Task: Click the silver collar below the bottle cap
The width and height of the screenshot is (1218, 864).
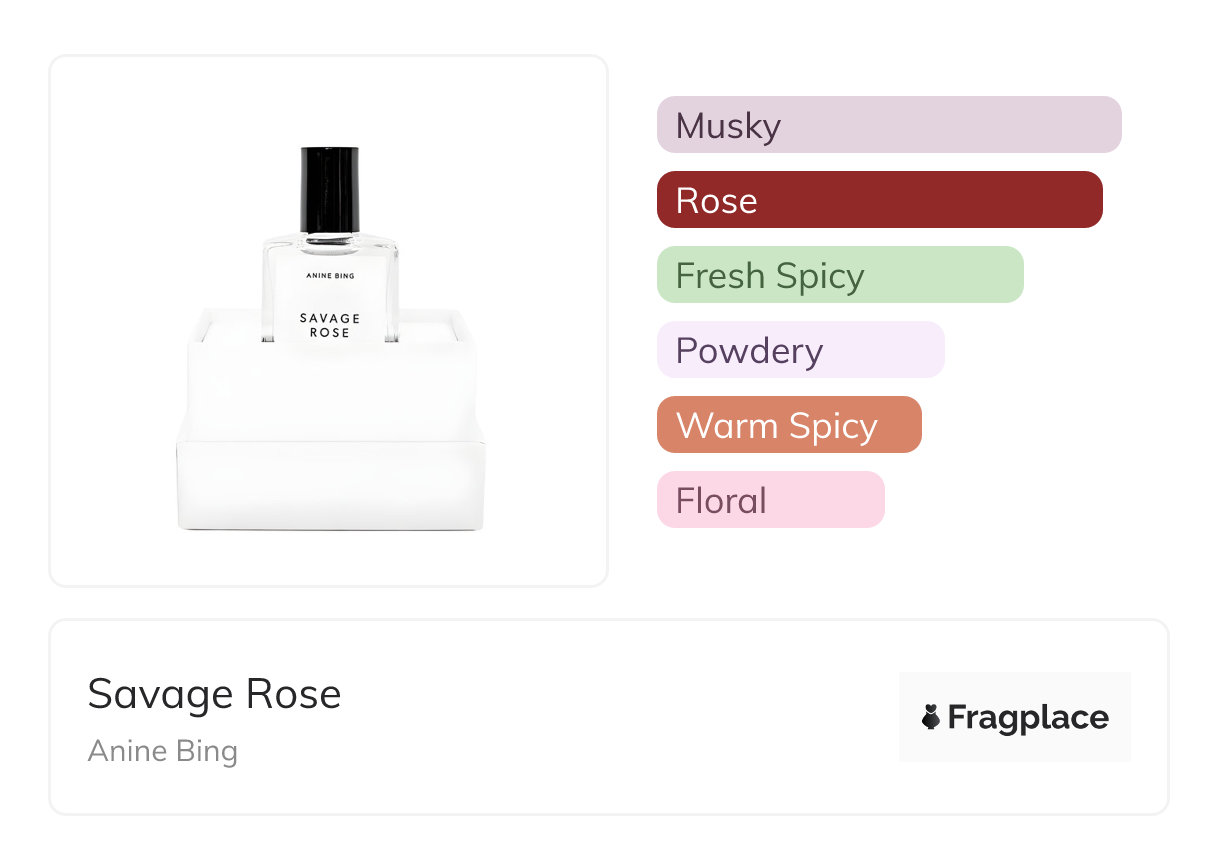Action: 329,237
